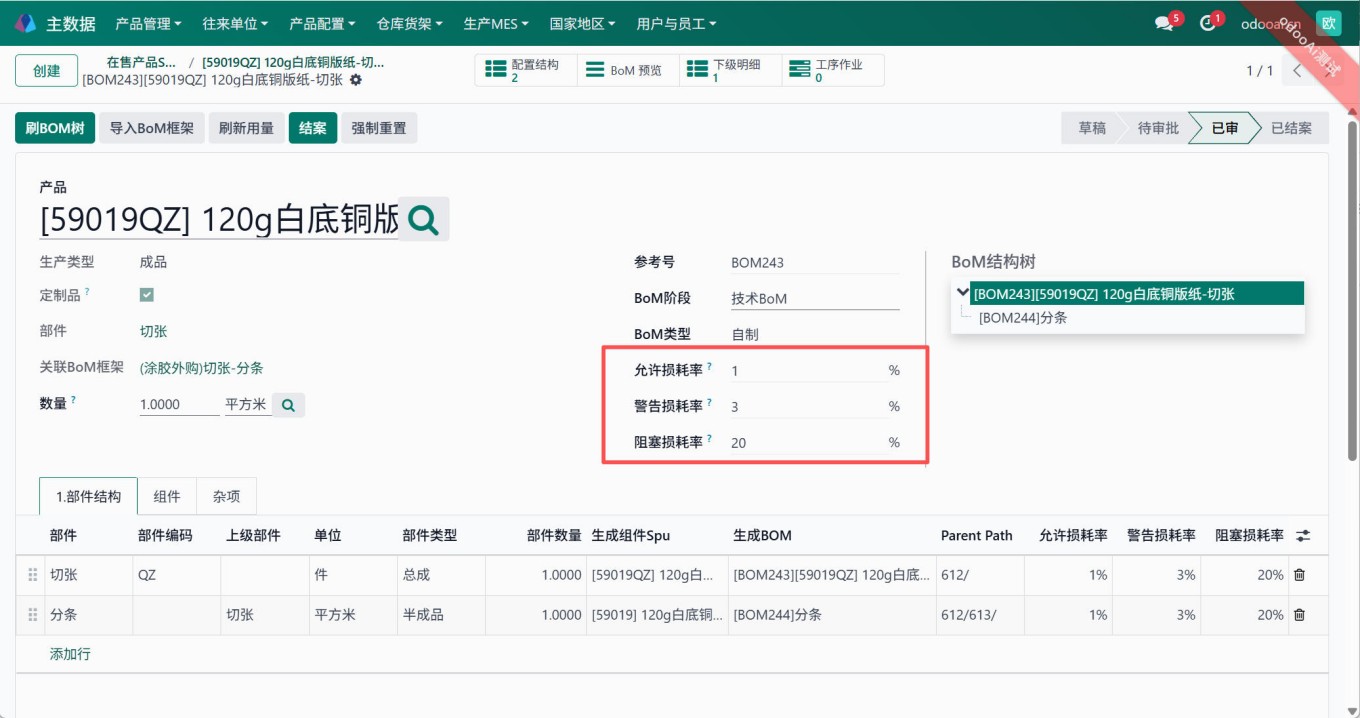Open the 用户与员工 dropdown menu
1360x718 pixels.
677,23
